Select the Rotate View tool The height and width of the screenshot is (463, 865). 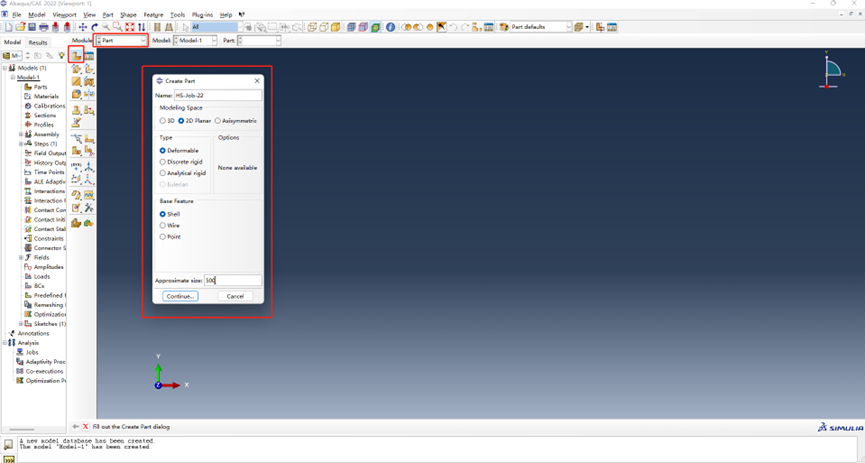pos(94,27)
